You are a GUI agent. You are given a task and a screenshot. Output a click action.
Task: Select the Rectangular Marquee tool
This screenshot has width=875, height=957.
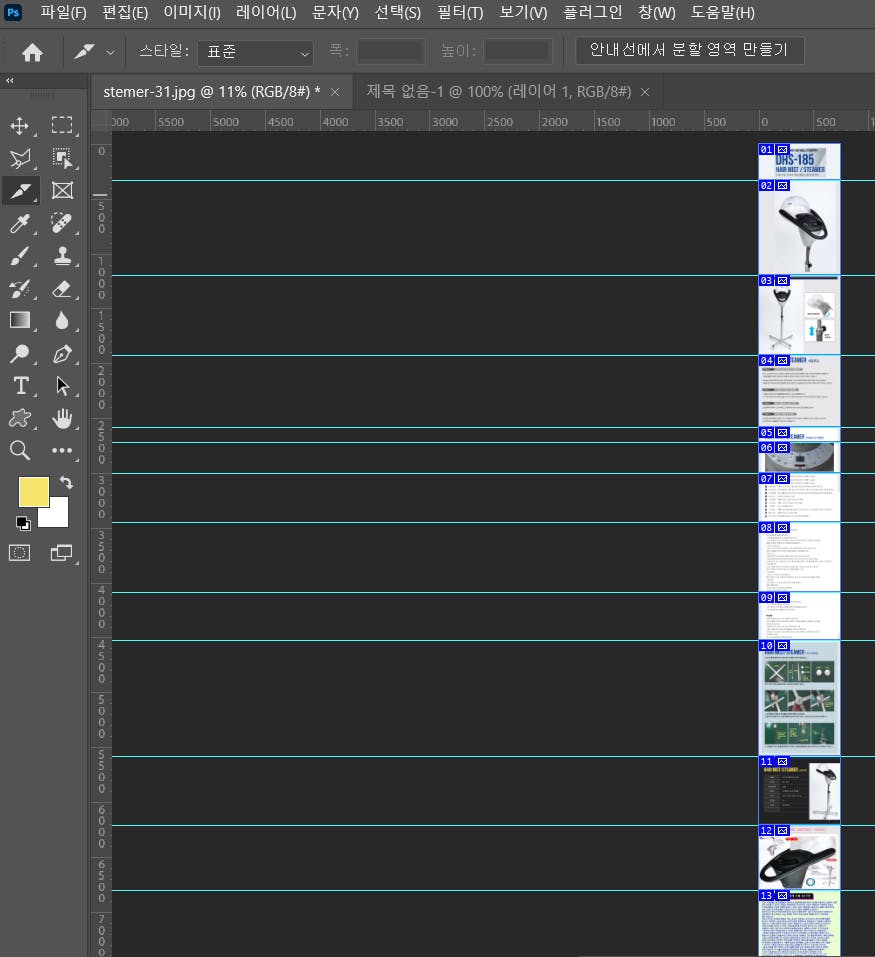click(x=62, y=125)
